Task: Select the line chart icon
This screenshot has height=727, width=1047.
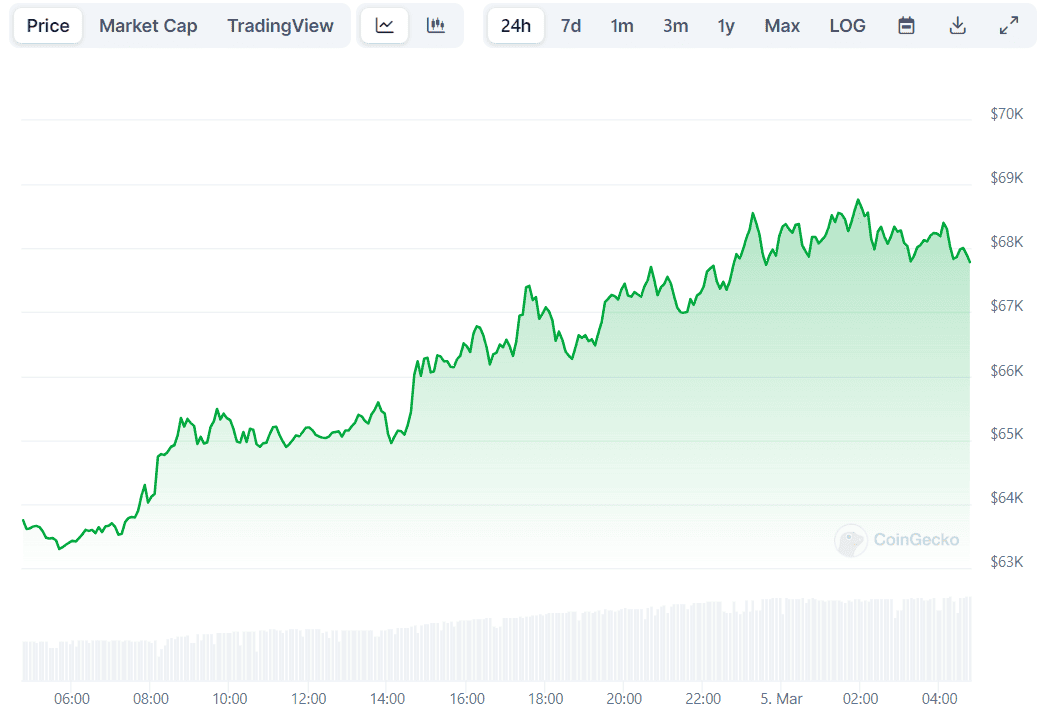Action: (384, 25)
